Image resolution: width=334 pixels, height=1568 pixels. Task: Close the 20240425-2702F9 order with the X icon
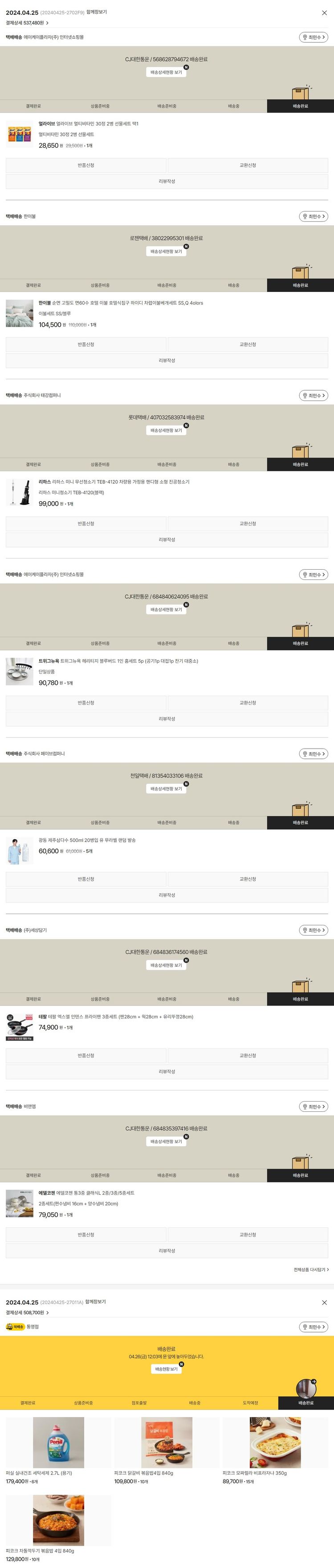pyautogui.click(x=324, y=12)
